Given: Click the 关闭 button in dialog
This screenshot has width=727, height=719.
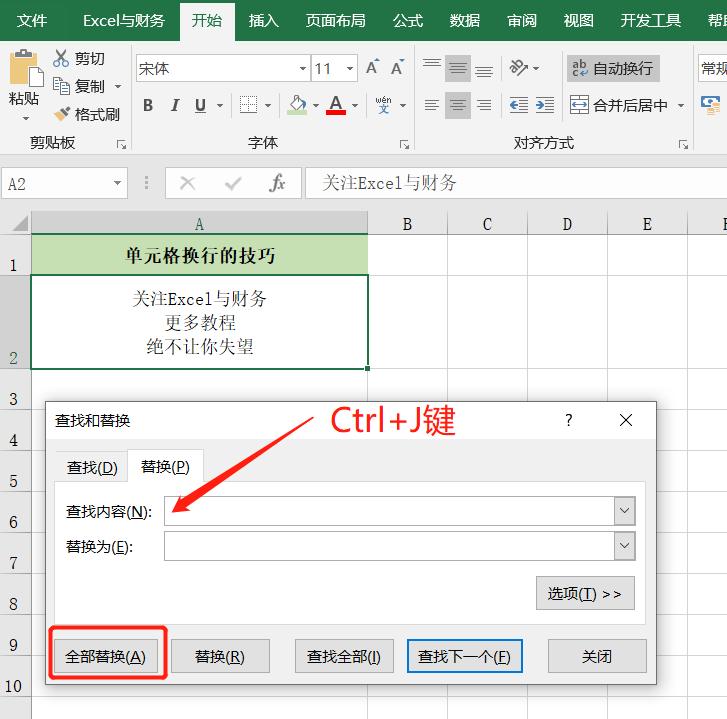Looking at the screenshot, I should [597, 656].
